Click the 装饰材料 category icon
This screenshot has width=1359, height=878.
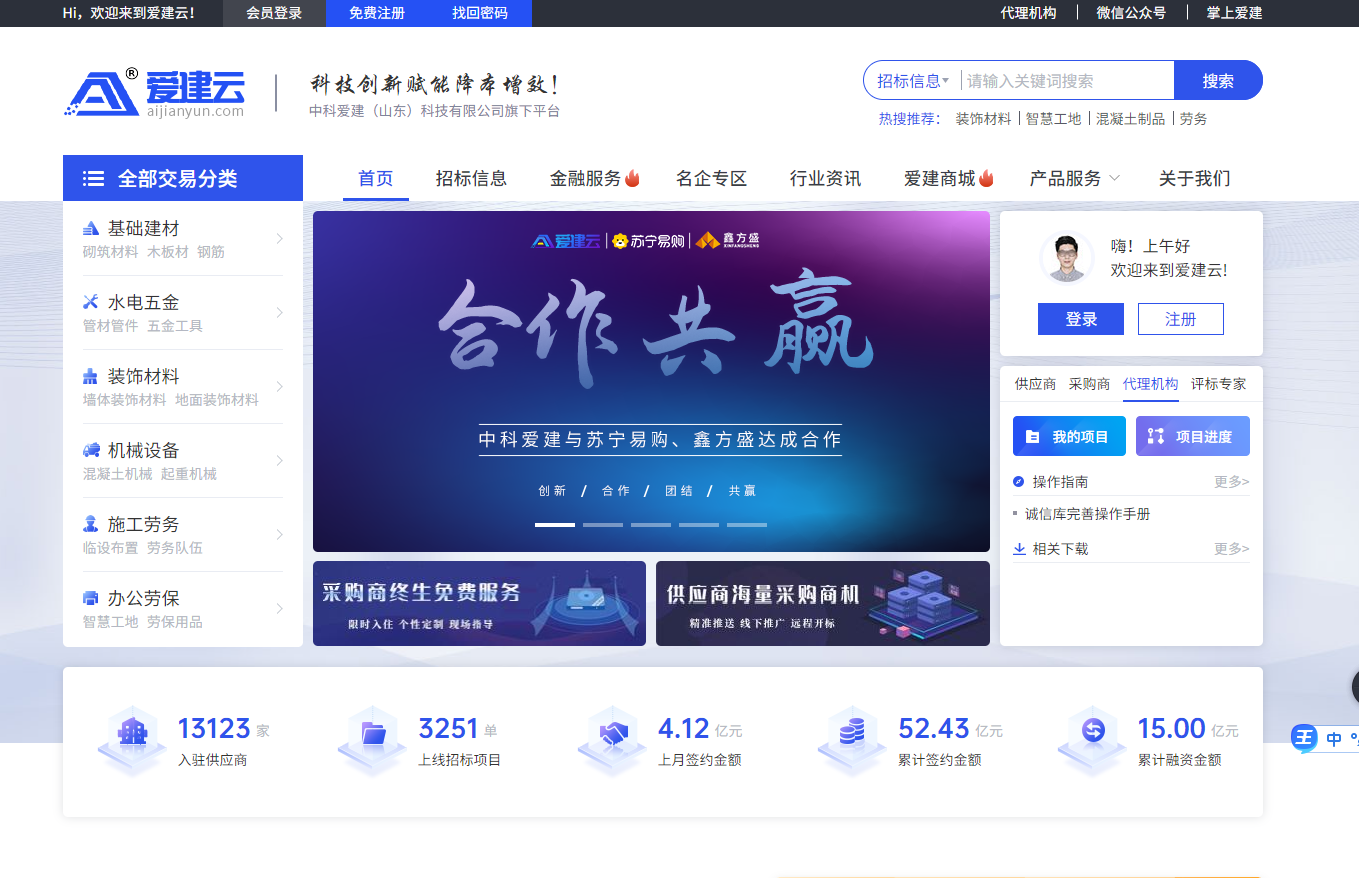tap(91, 376)
